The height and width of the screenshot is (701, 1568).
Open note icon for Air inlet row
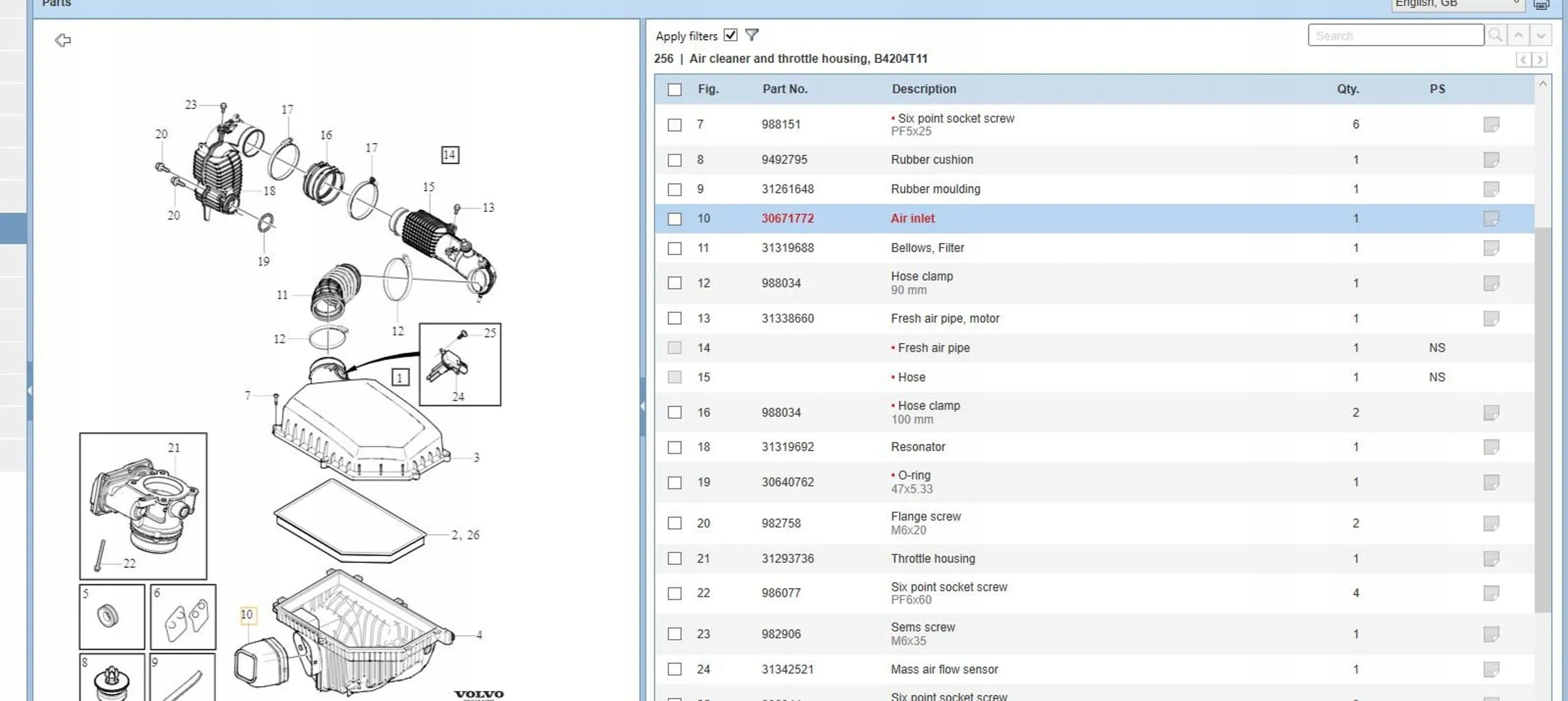point(1491,219)
